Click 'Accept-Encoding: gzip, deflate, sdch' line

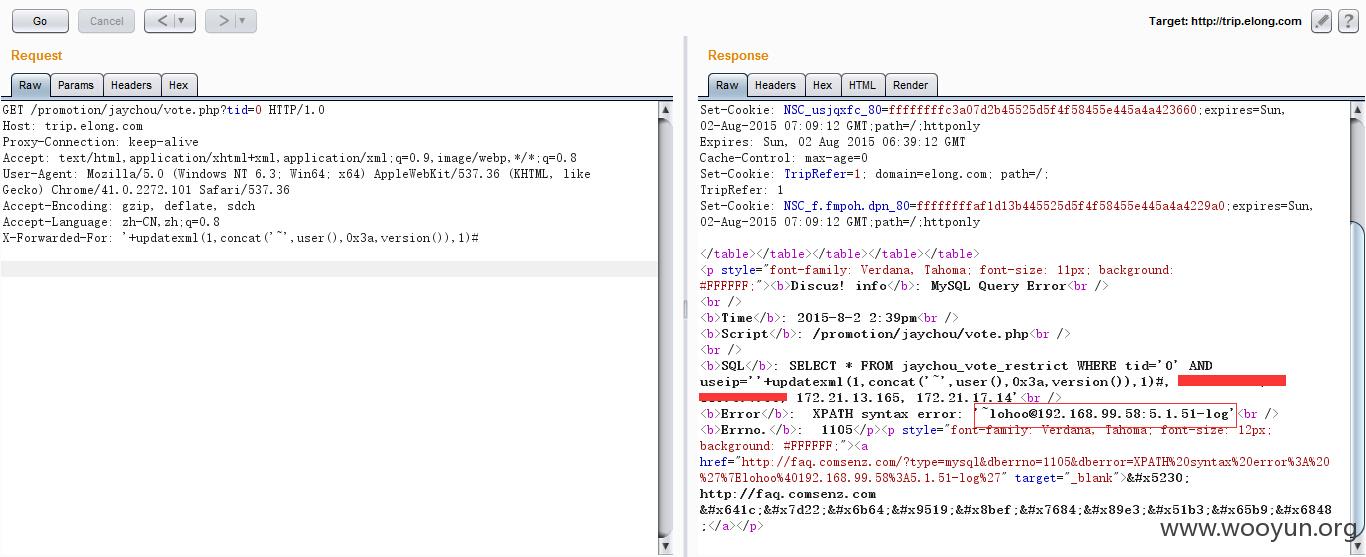pyautogui.click(x=128, y=206)
